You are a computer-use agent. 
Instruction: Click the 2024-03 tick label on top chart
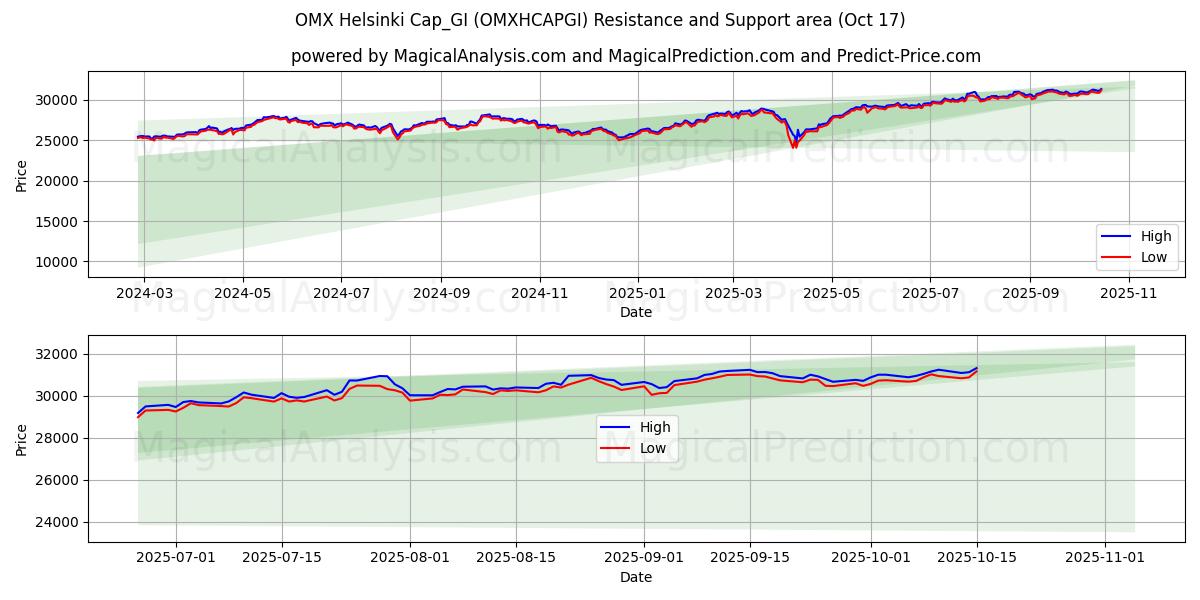pos(144,294)
